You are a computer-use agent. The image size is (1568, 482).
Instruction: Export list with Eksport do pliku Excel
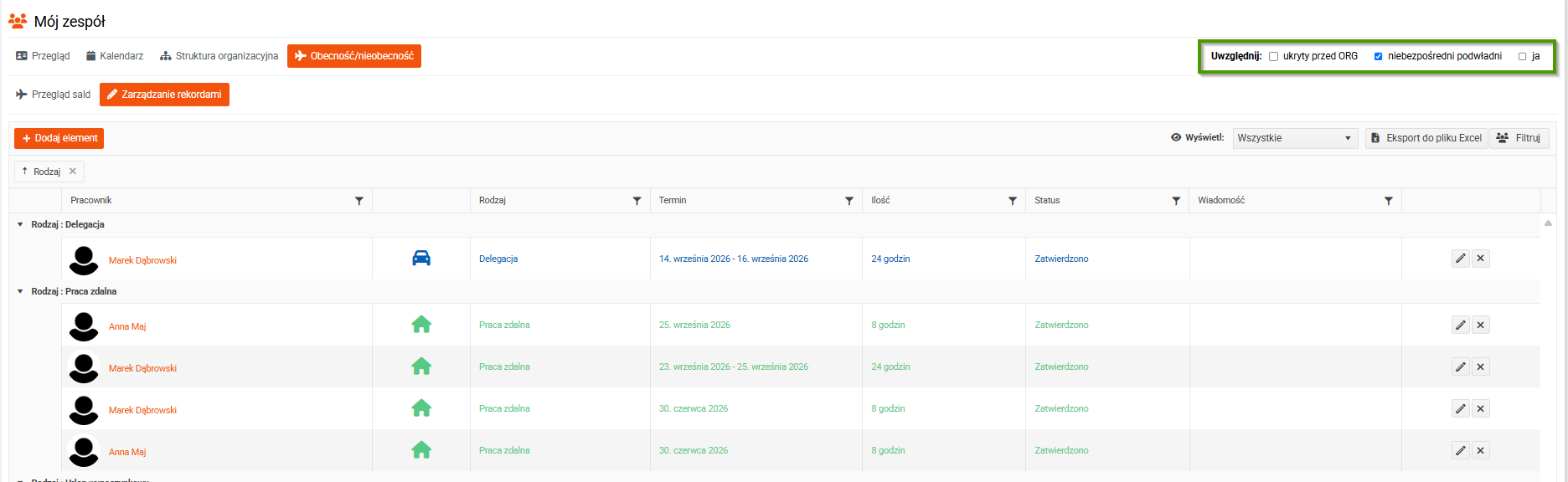tap(1426, 138)
